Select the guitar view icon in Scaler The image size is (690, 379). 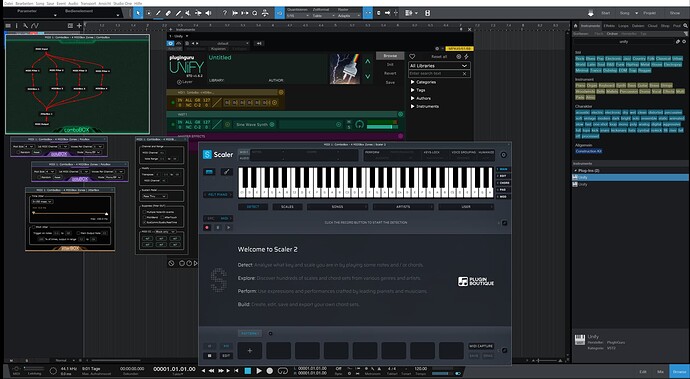click(x=227, y=172)
